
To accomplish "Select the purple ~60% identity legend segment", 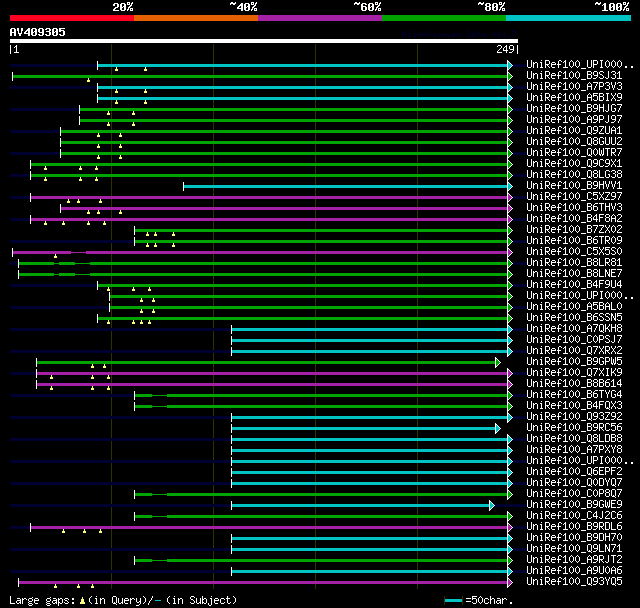I will tap(319, 18).
